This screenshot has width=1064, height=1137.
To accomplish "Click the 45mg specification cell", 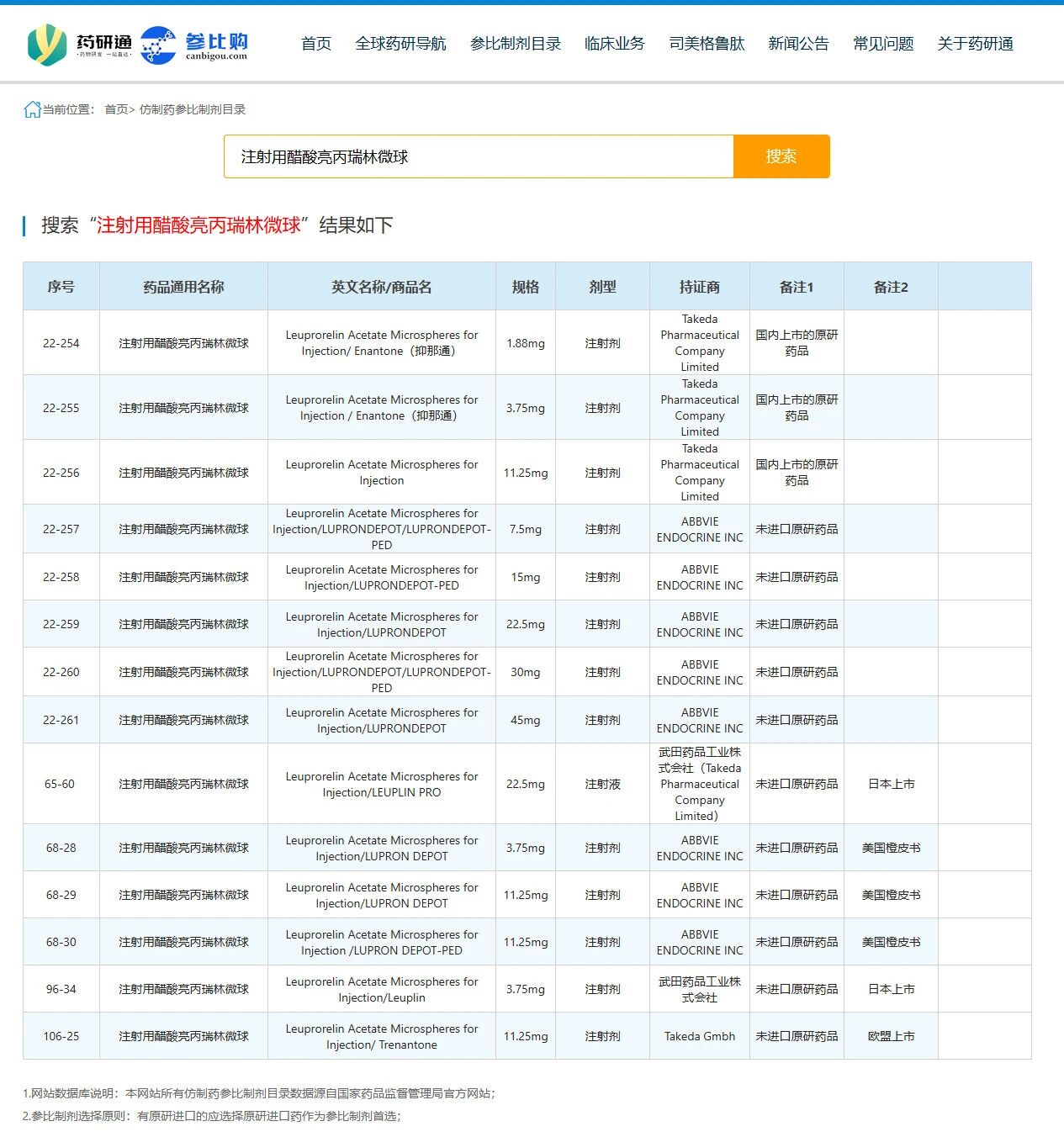I will pos(526,720).
